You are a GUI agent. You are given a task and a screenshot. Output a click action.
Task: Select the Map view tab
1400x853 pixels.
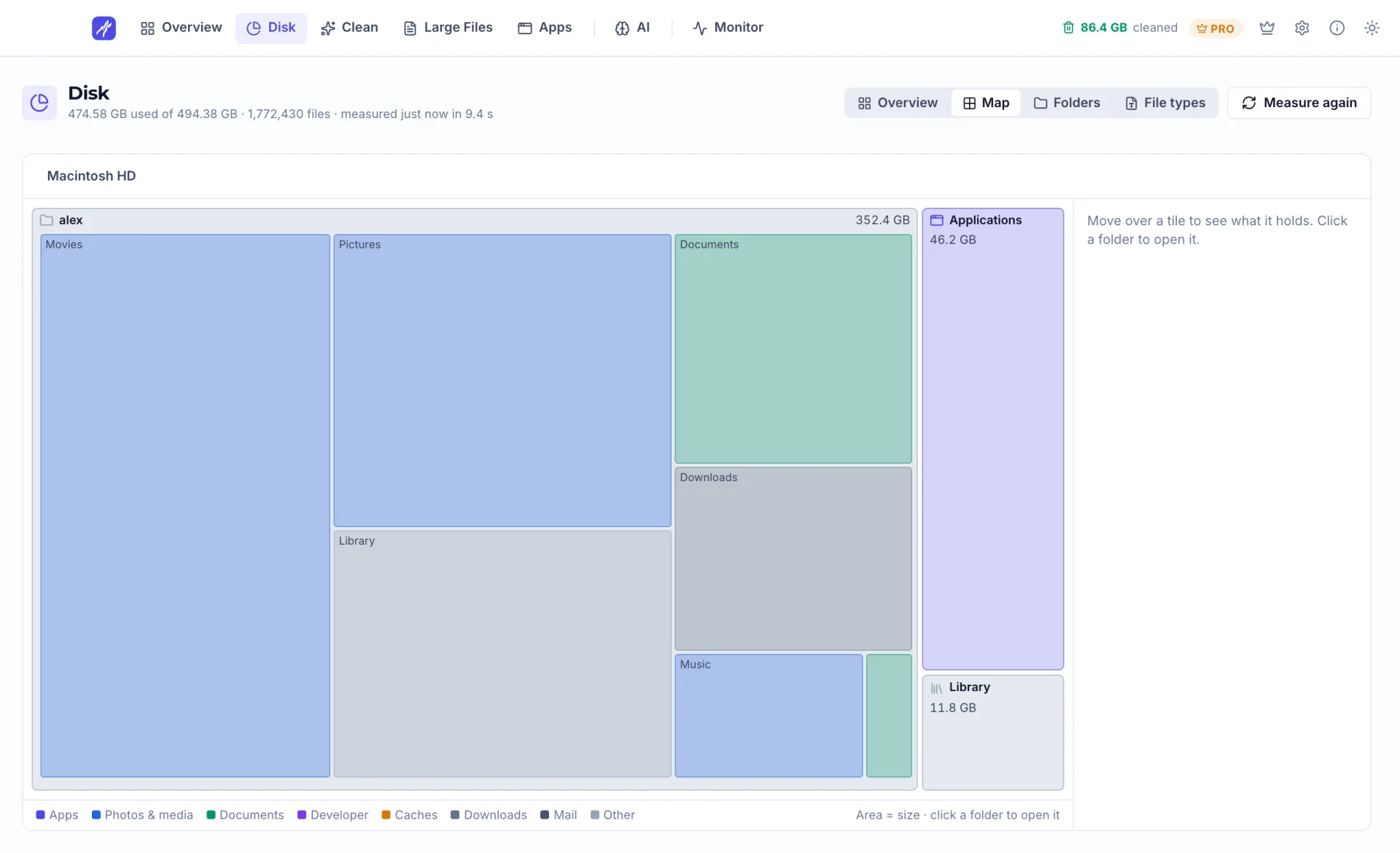tap(986, 103)
